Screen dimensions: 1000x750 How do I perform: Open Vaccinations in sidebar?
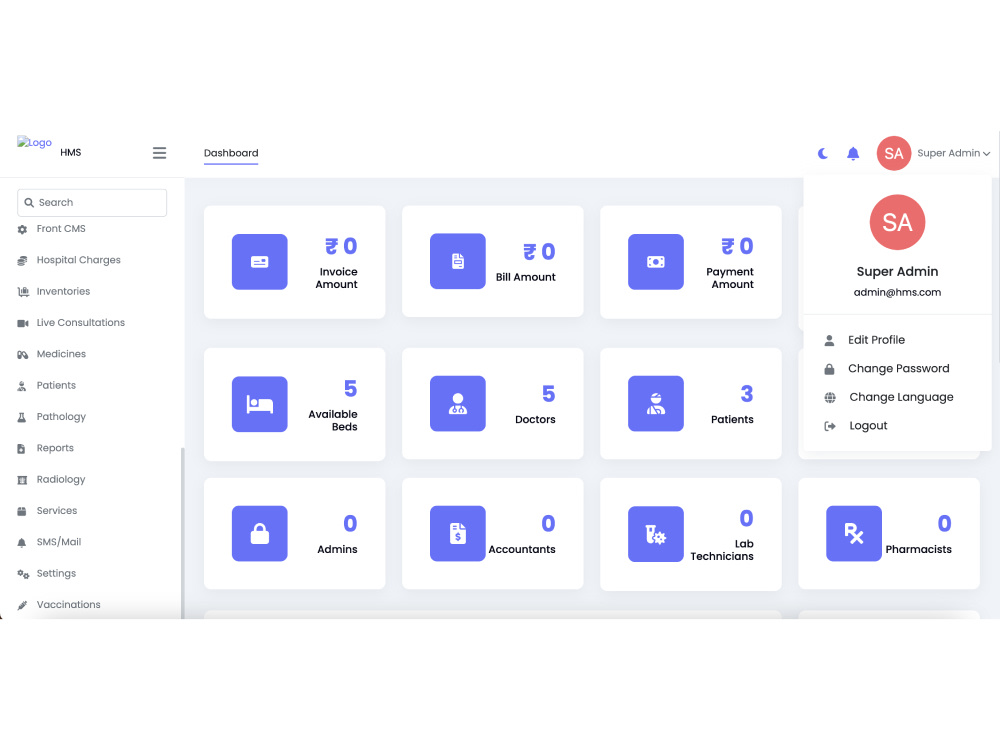pyautogui.click(x=68, y=604)
